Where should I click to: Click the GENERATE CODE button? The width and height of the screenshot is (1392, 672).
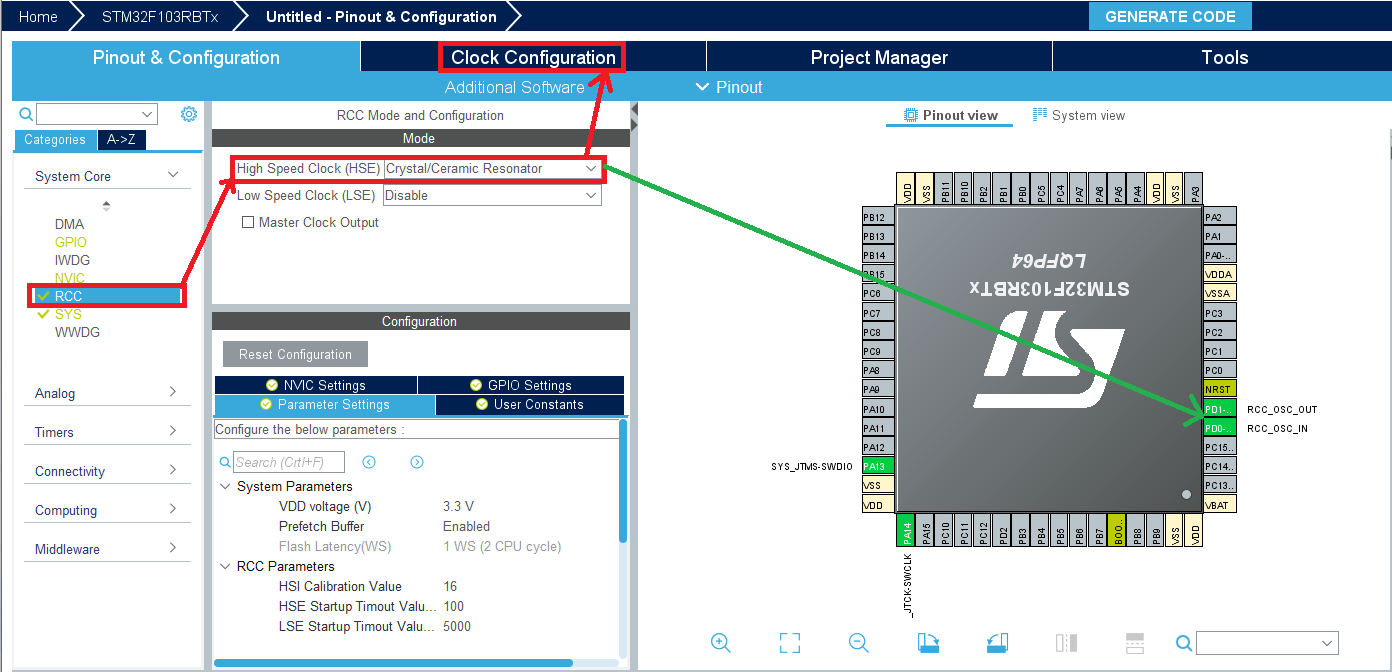pos(1169,16)
